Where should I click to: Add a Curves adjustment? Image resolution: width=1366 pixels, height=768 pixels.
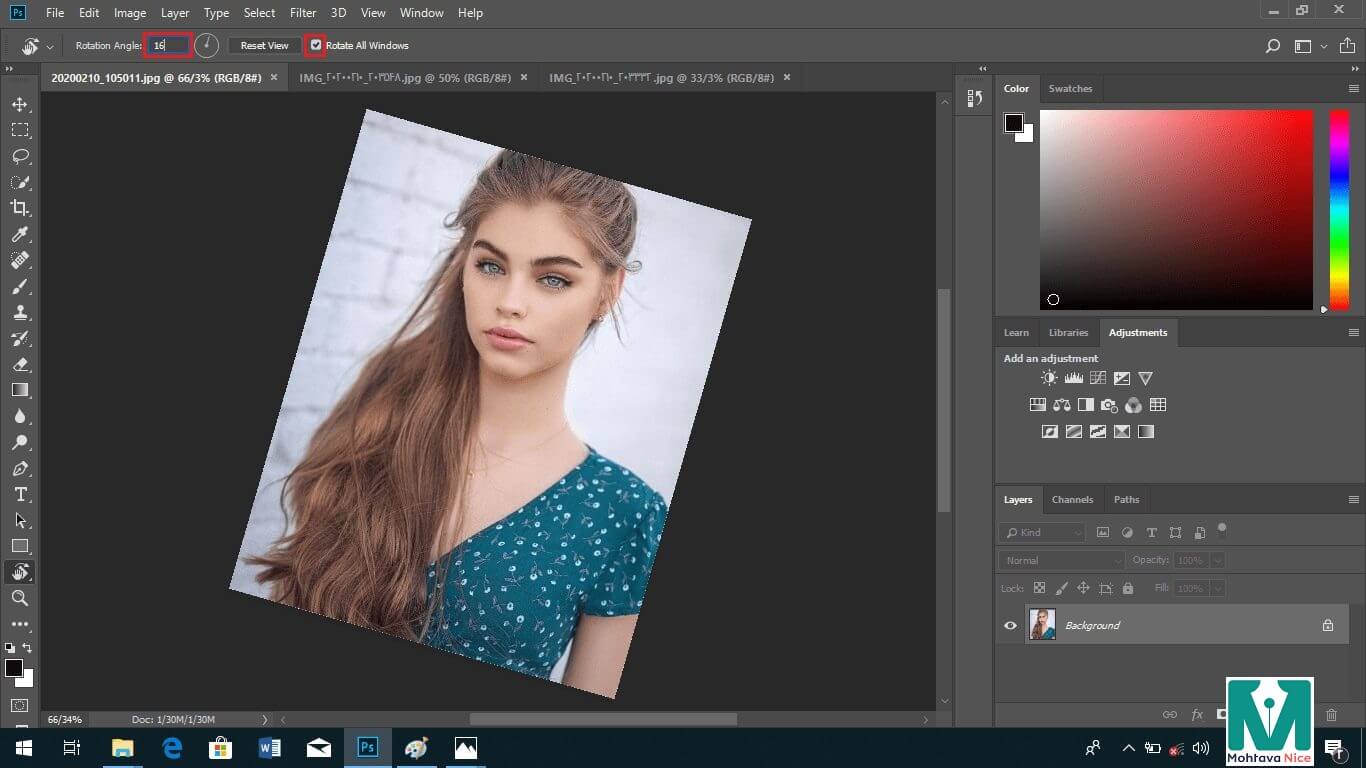click(1097, 378)
